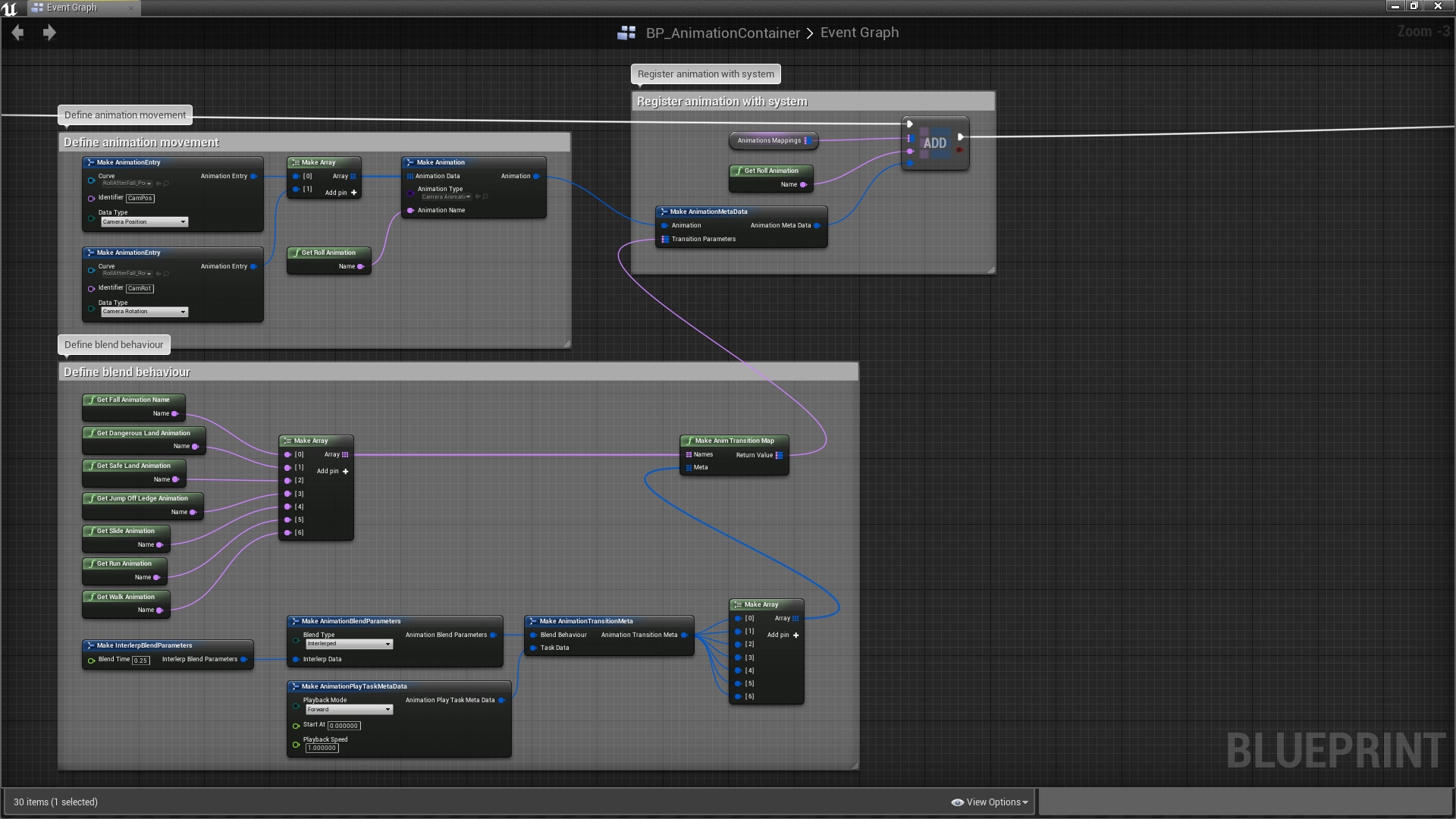Click the Blend Time 0.25 input field
This screenshot has width=1456, height=819.
(x=140, y=661)
